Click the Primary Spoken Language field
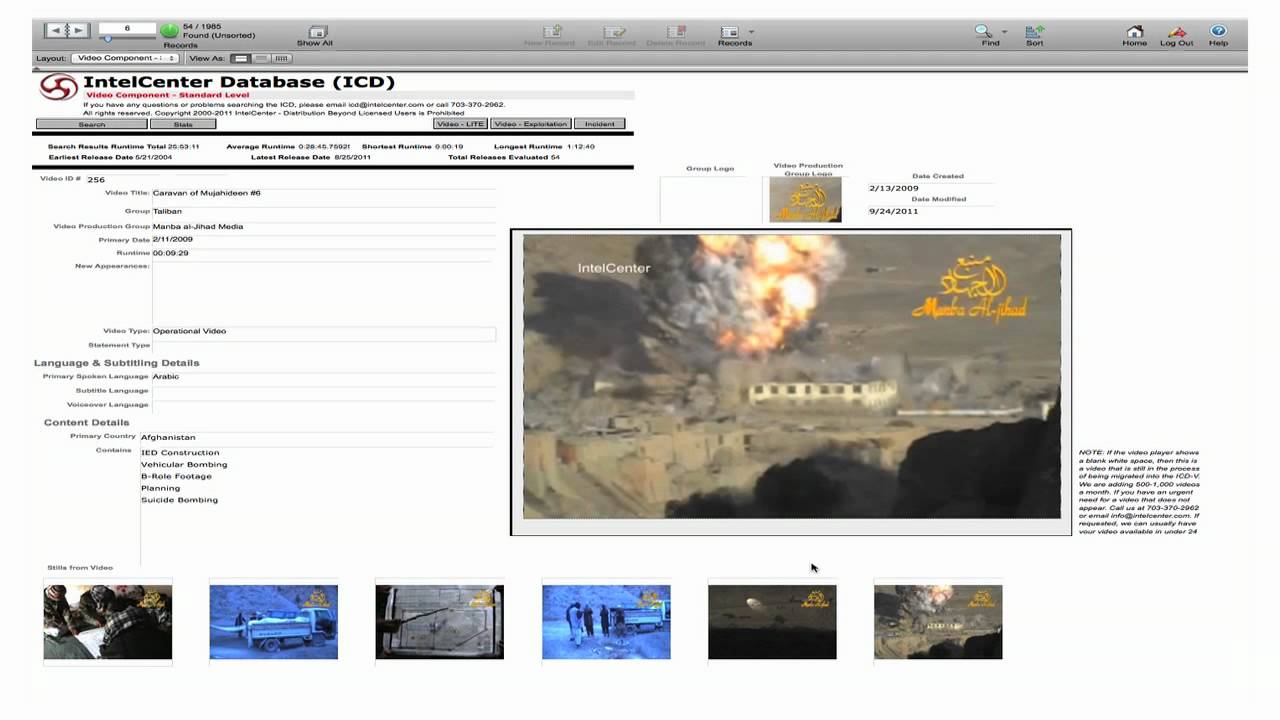The width and height of the screenshot is (1280, 720). pyautogui.click(x=323, y=376)
